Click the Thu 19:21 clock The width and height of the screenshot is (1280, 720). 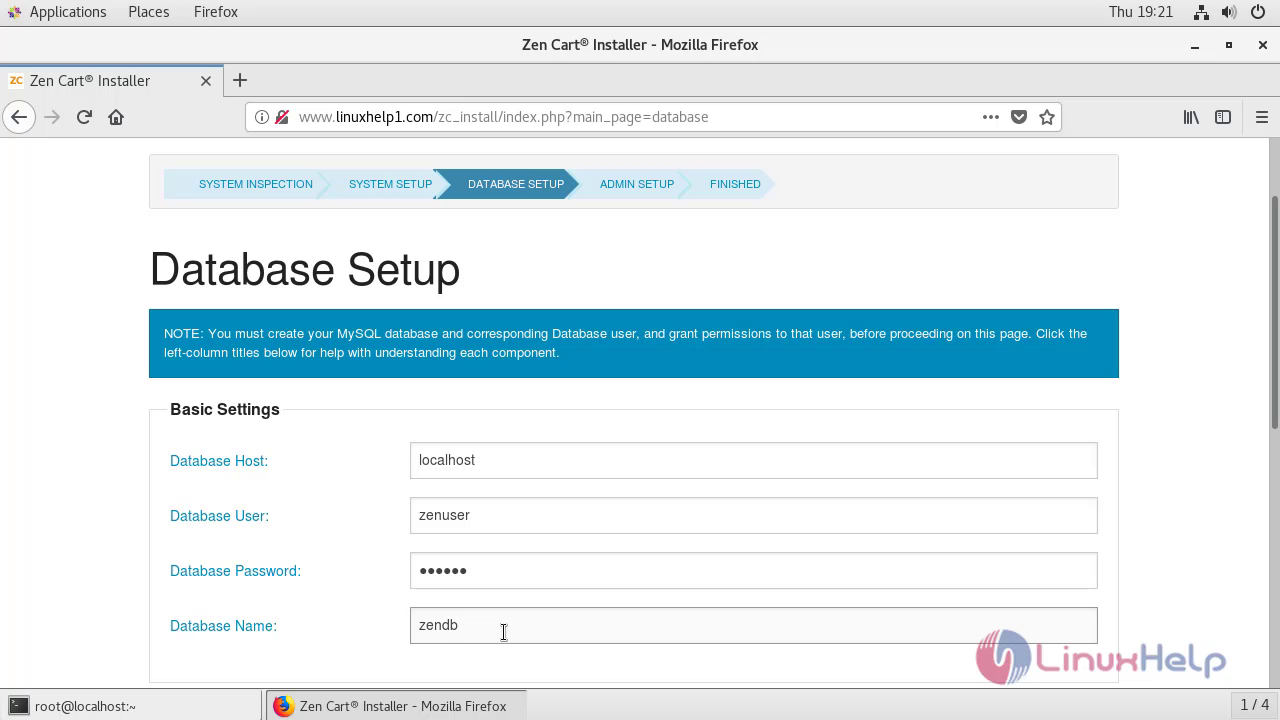1140,12
